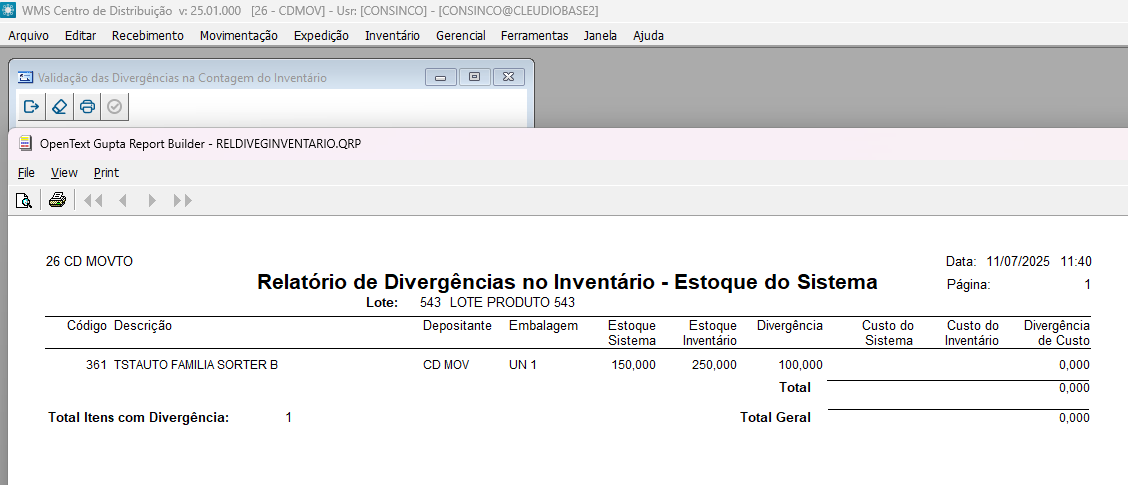Click the exit icon in Validação window toolbar

pos(31,106)
